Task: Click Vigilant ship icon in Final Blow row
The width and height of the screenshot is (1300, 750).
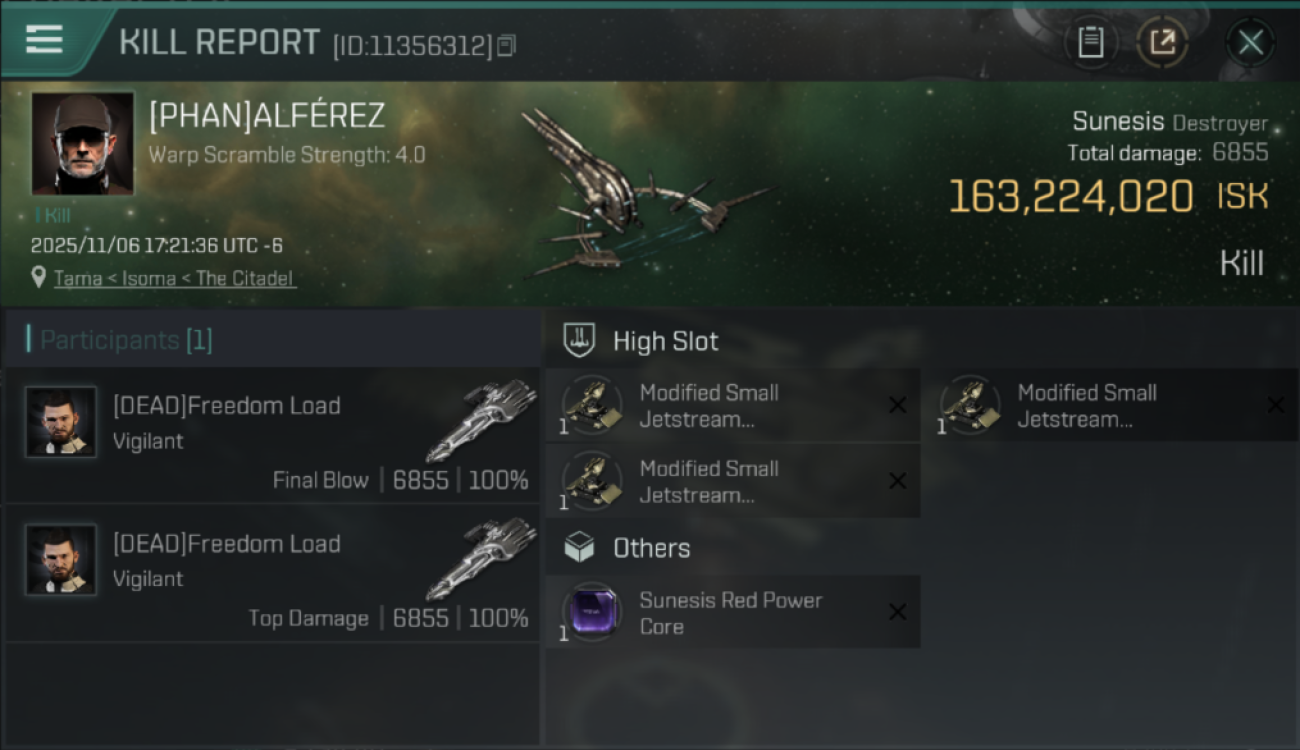Action: pyautogui.click(x=482, y=420)
